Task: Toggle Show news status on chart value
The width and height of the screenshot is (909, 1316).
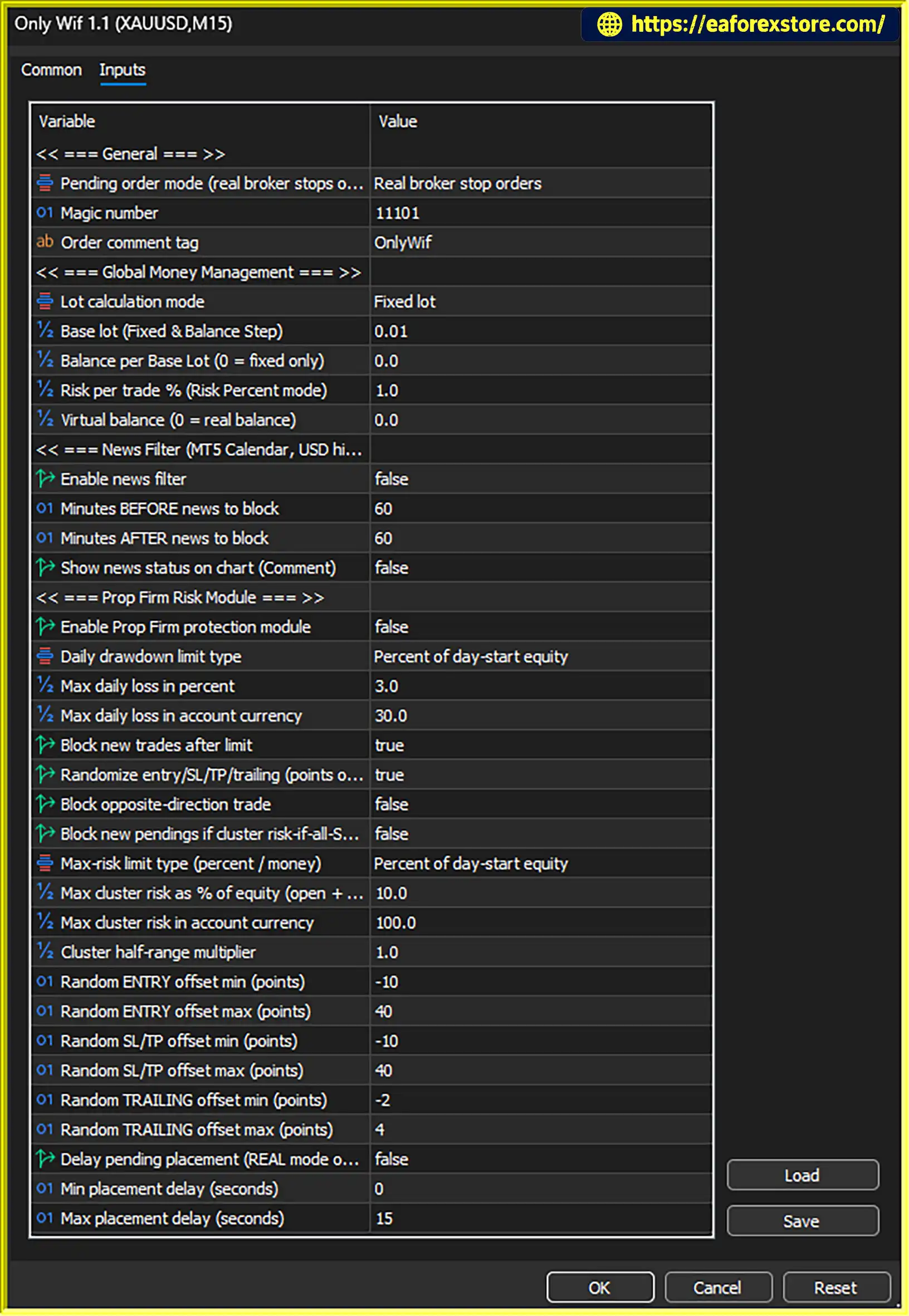Action: 541,568
